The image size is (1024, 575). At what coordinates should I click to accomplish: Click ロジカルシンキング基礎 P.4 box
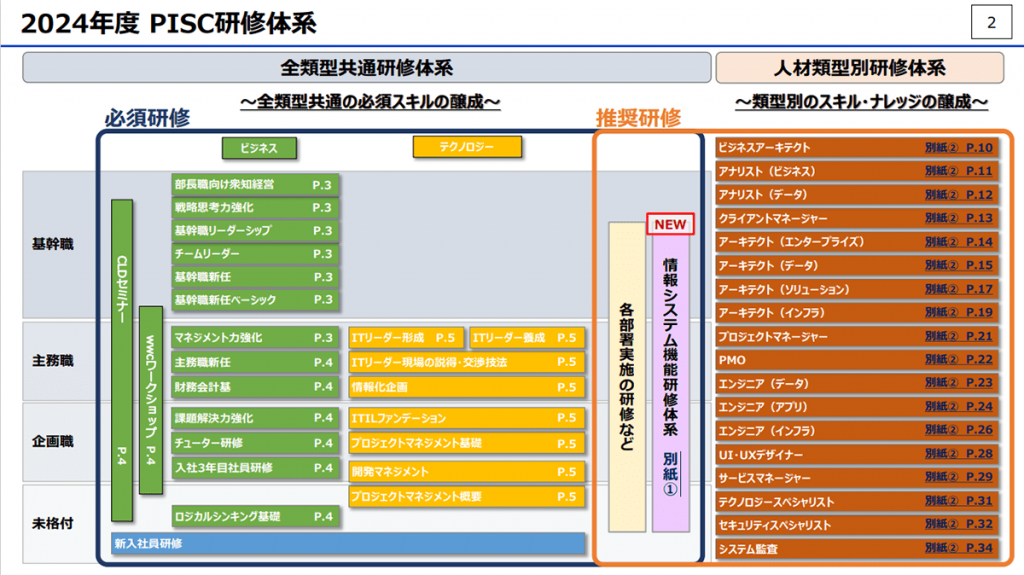[255, 517]
